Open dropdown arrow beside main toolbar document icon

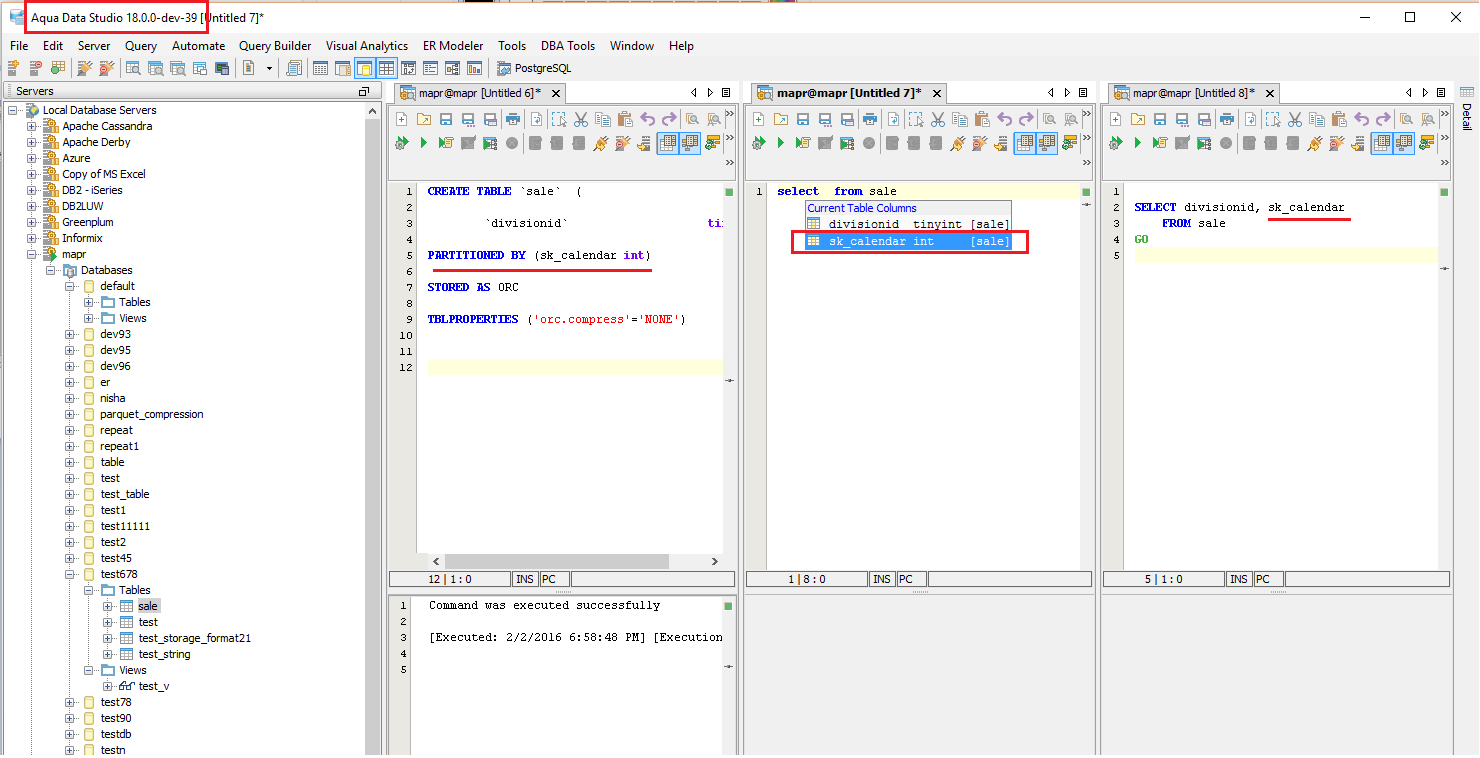click(269, 68)
